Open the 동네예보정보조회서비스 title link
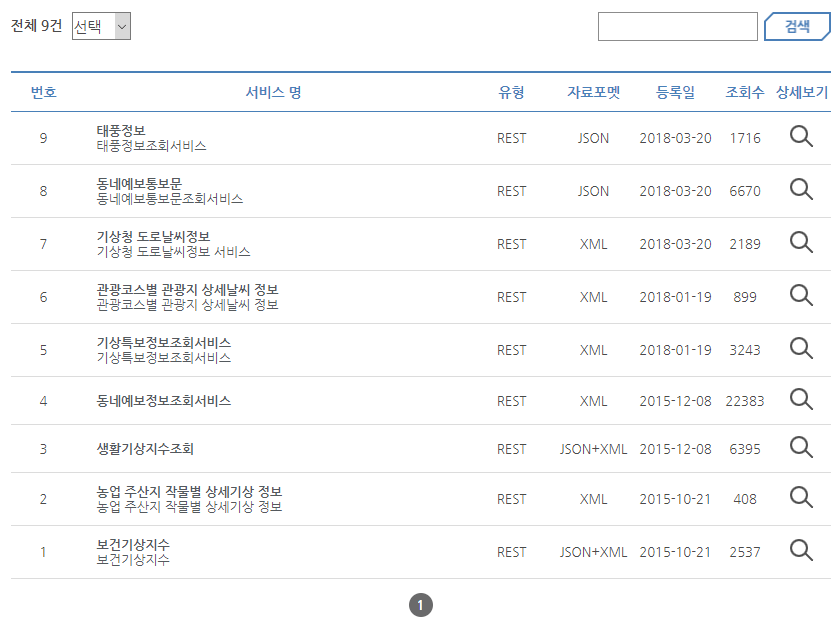Viewport: 838px width, 623px height. click(x=164, y=401)
